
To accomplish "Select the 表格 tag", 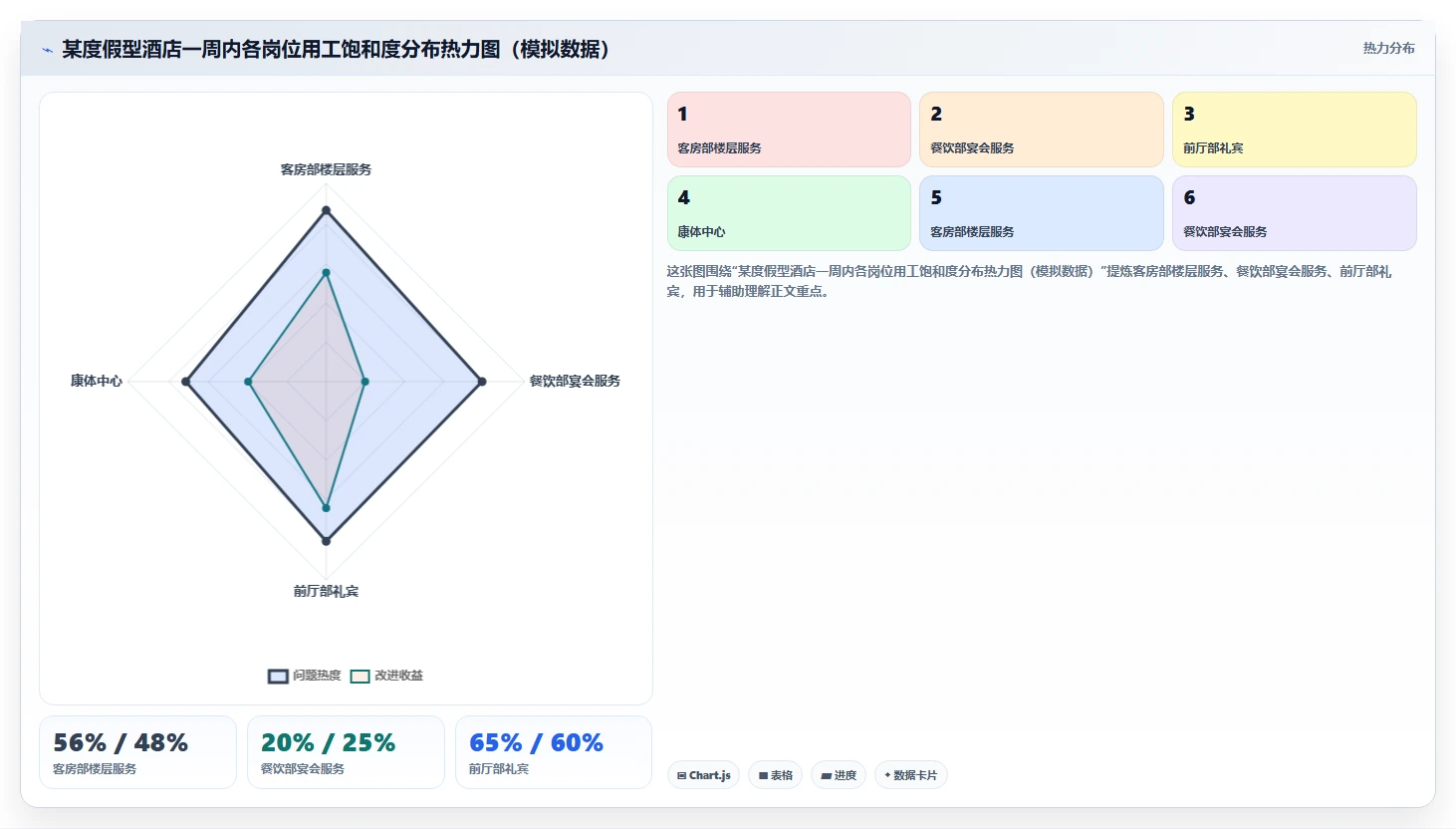I will tap(775, 775).
